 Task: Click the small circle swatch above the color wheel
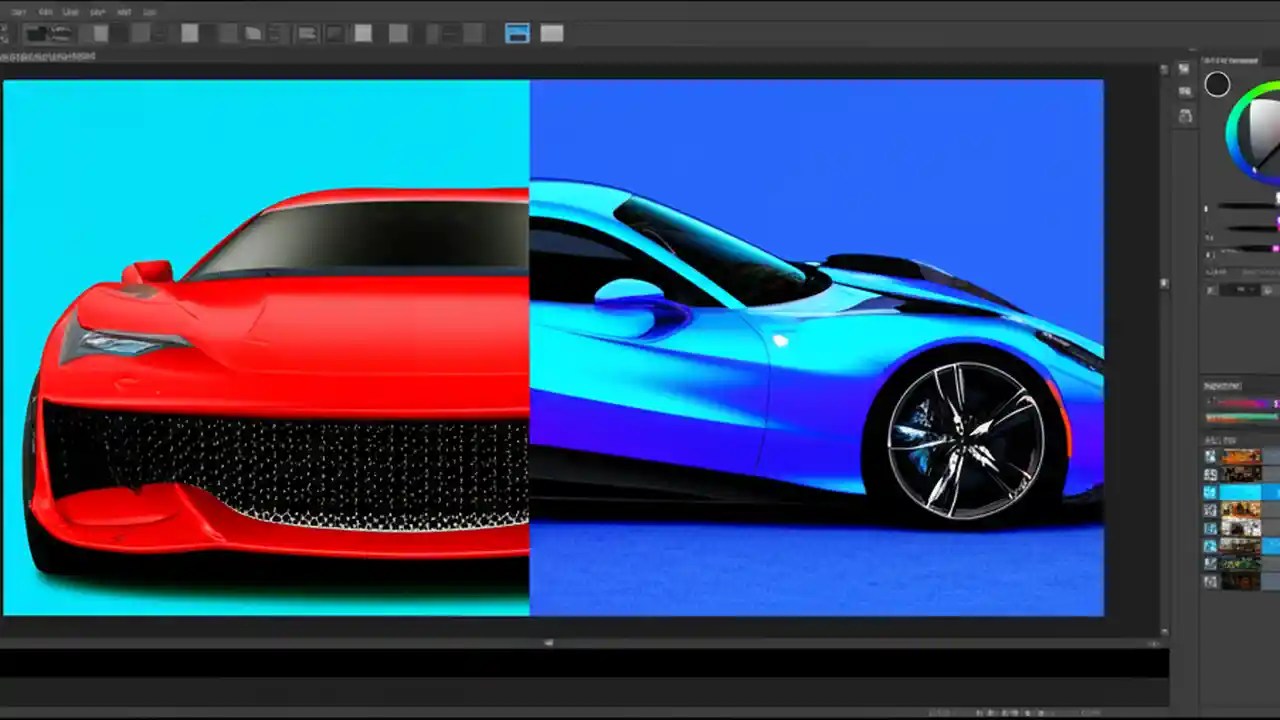coord(1216,84)
